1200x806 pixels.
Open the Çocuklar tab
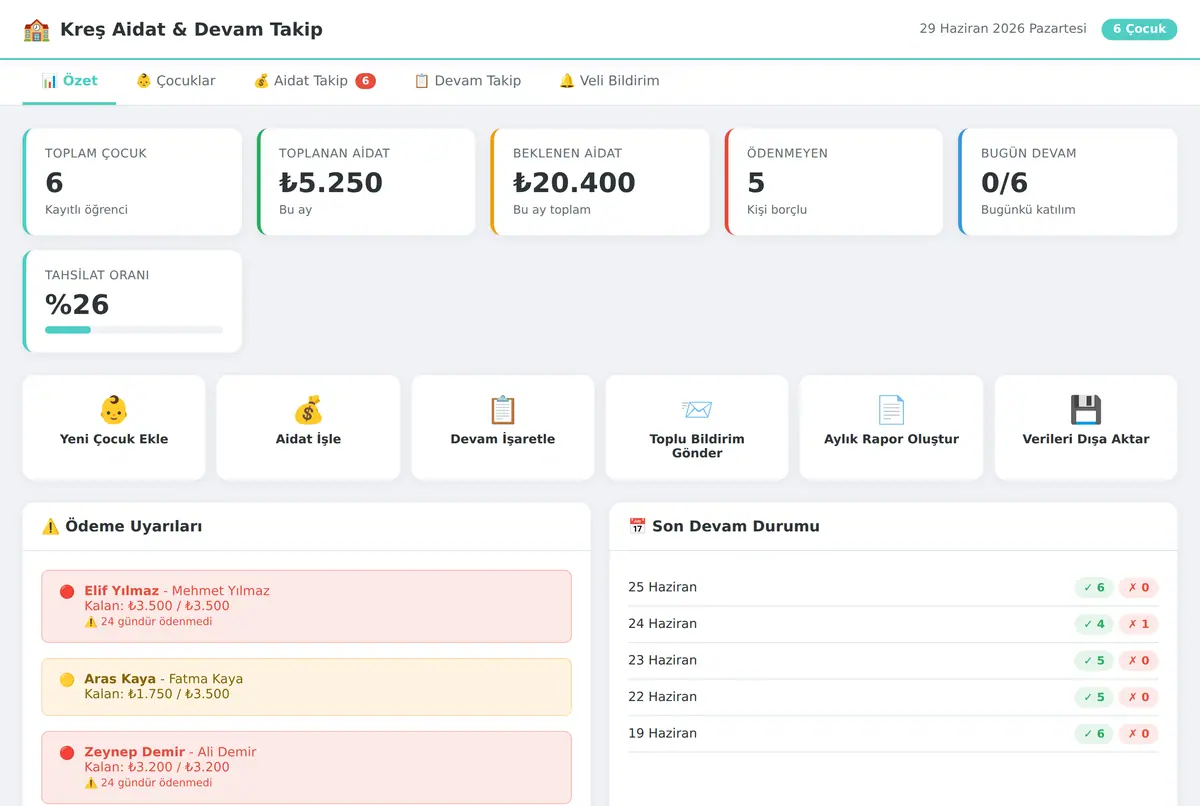pos(175,81)
